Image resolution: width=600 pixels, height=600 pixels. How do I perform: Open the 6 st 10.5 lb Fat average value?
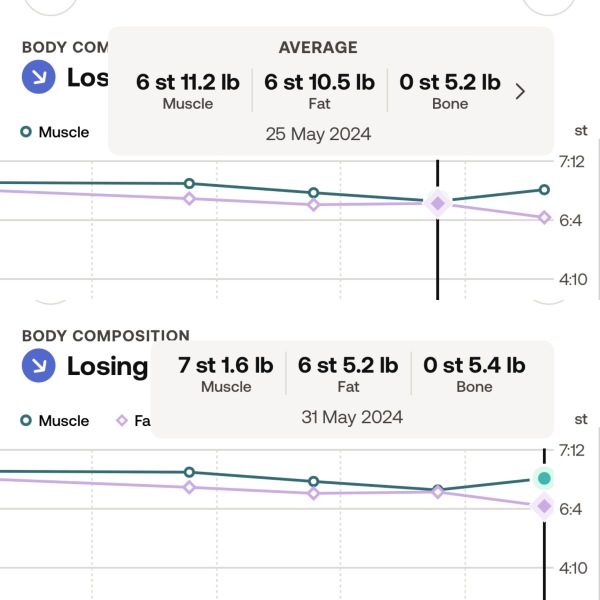[x=319, y=90]
